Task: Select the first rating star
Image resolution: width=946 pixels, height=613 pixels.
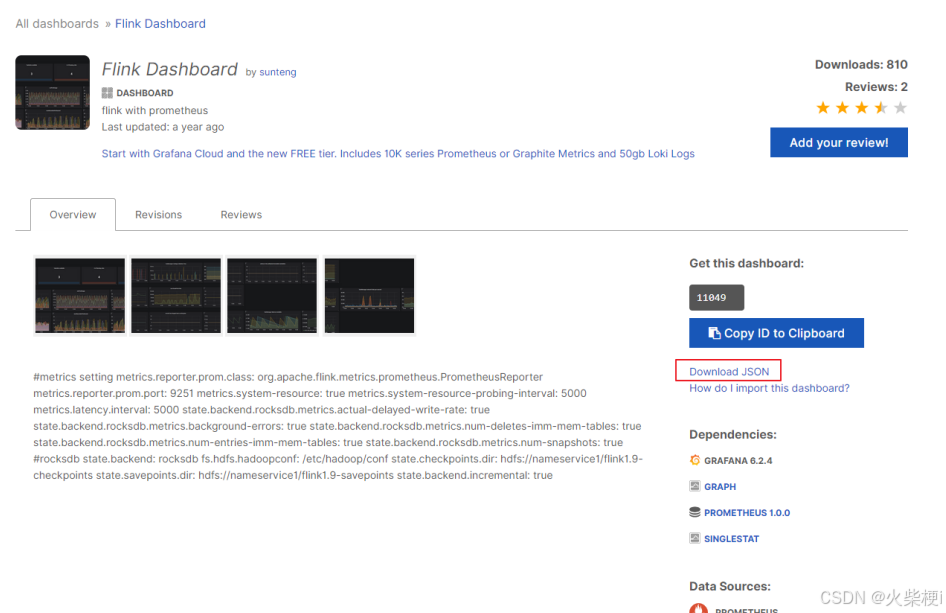Action: tap(822, 108)
